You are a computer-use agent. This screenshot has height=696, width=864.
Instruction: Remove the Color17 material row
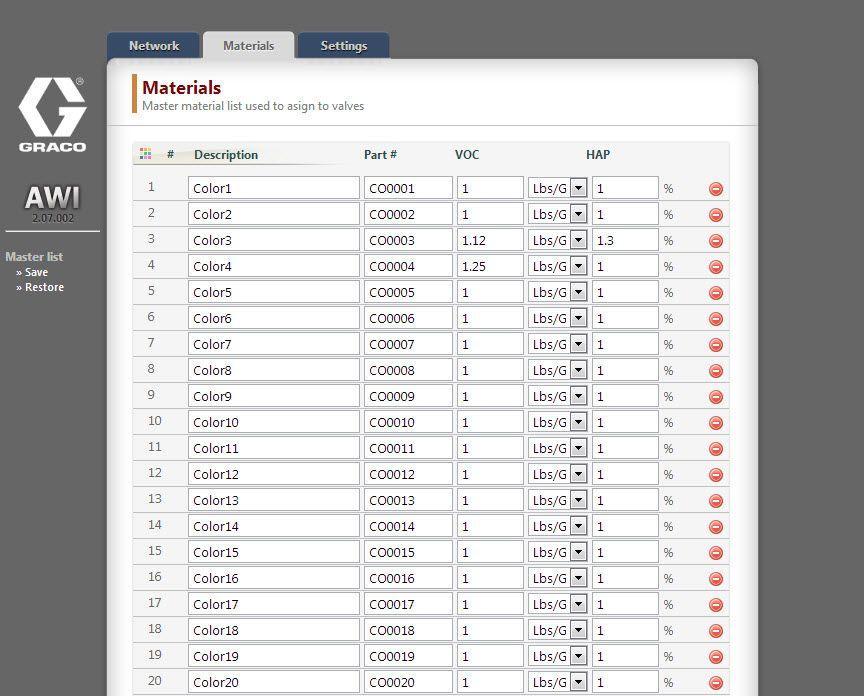pyautogui.click(x=716, y=605)
